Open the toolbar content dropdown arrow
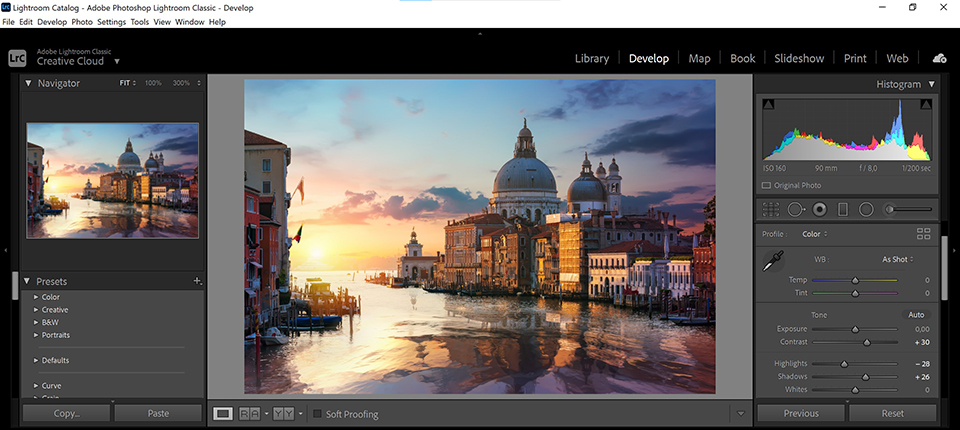This screenshot has height=430, width=960. coord(741,414)
